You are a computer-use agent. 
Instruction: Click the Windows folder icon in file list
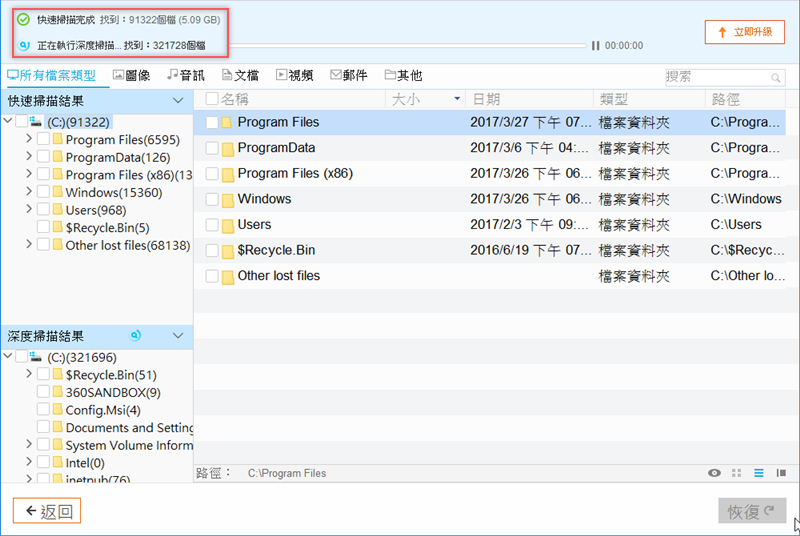coord(227,199)
